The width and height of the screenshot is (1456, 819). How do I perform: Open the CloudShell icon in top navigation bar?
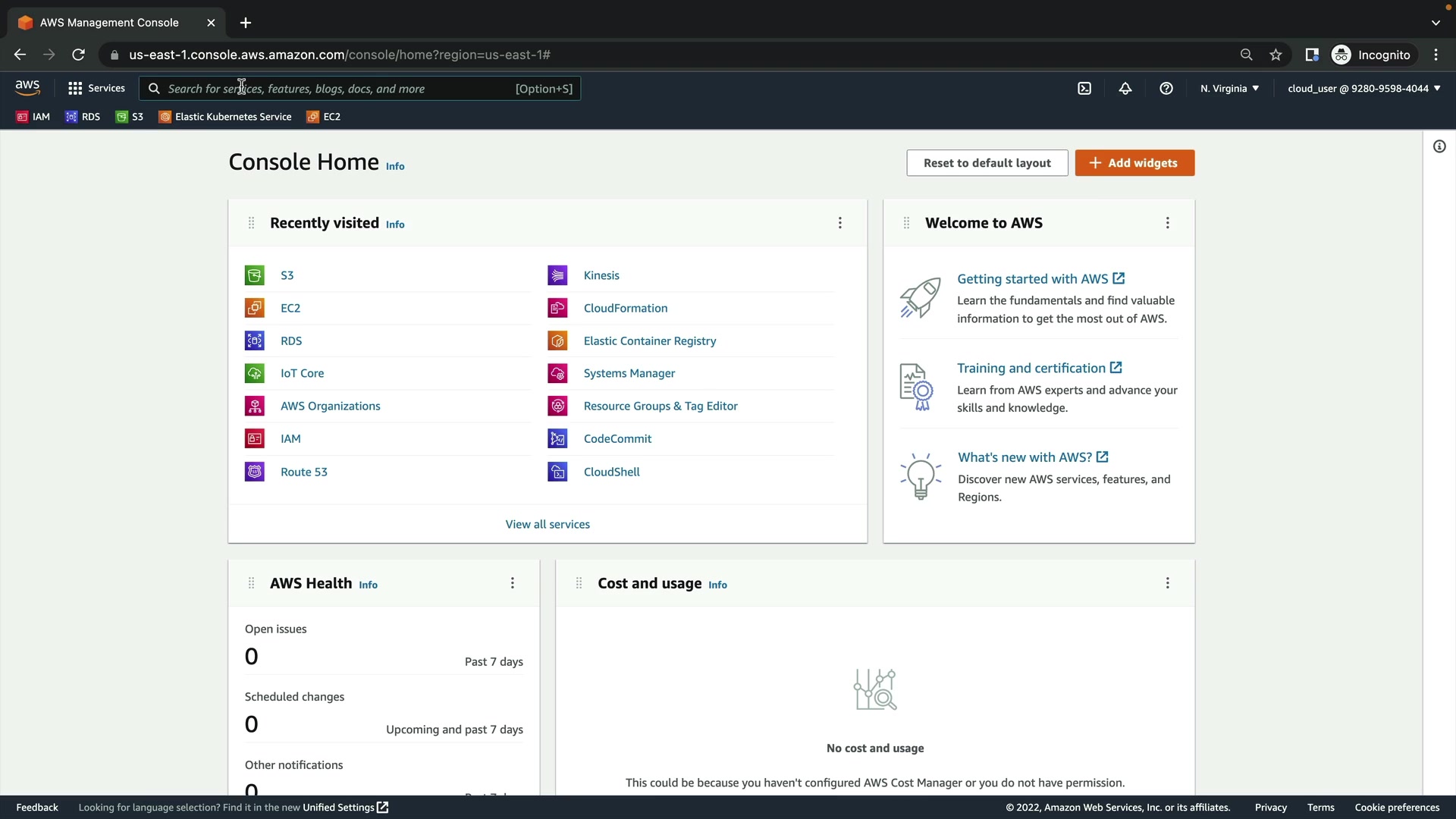[x=1084, y=89]
